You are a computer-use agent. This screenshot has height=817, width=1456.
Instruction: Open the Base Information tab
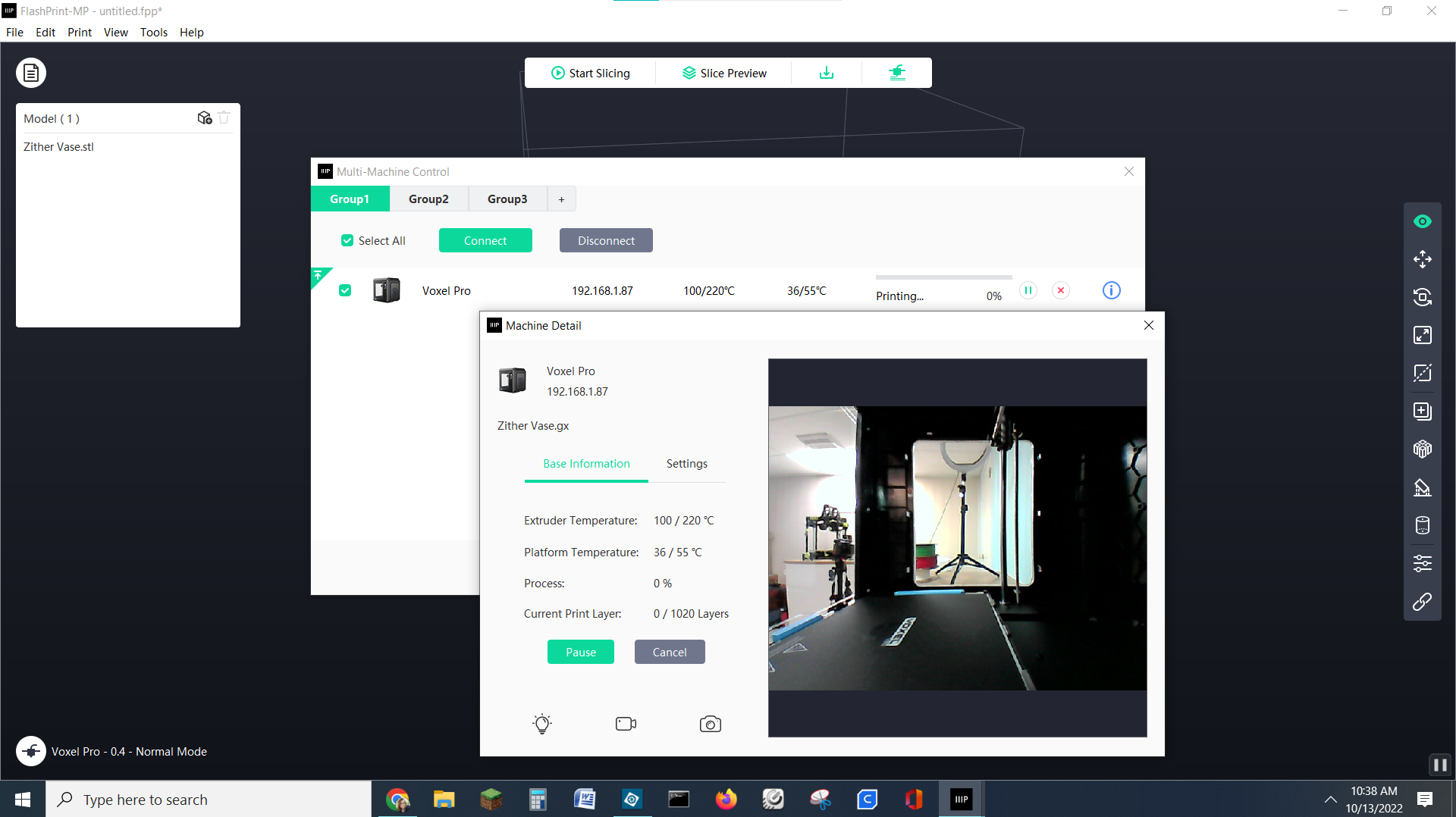coord(586,464)
